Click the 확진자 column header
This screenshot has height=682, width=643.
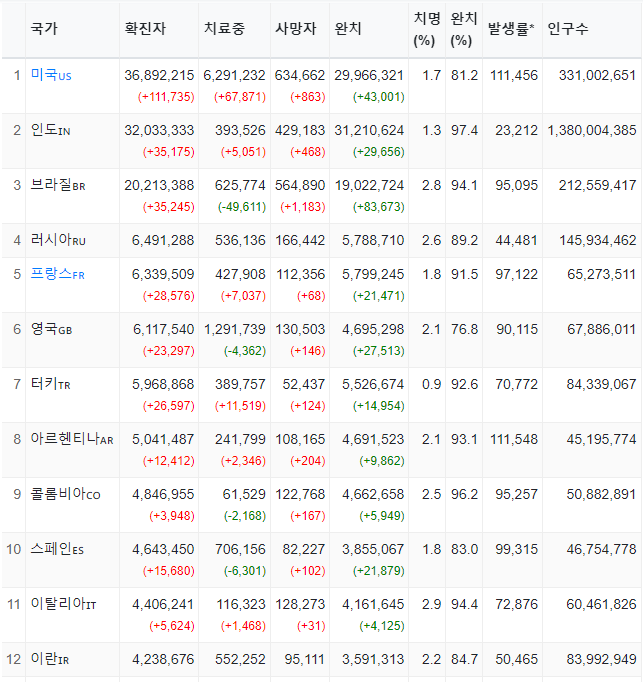[x=145, y=29]
